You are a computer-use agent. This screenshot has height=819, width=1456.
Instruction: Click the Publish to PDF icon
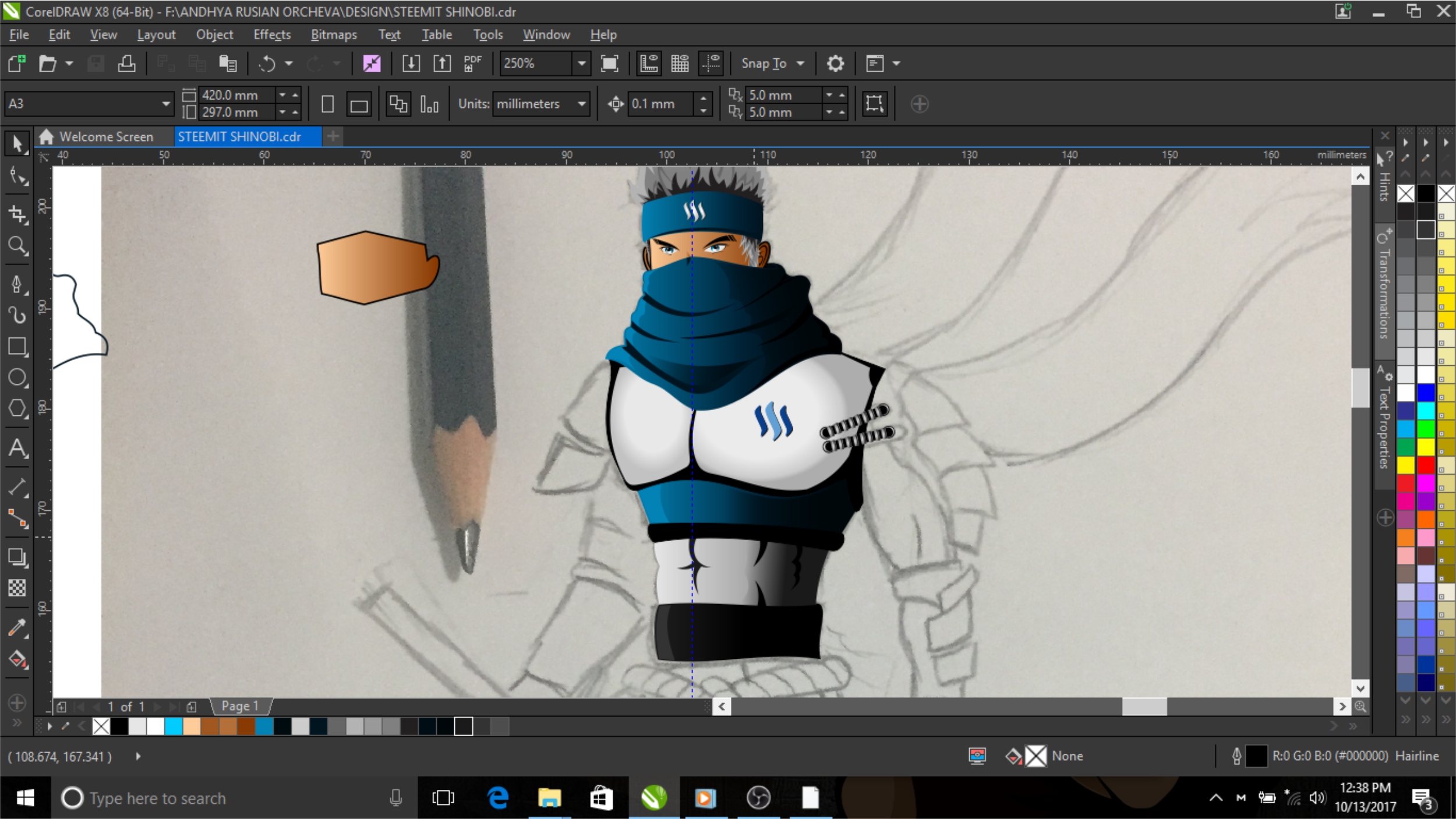click(x=472, y=63)
